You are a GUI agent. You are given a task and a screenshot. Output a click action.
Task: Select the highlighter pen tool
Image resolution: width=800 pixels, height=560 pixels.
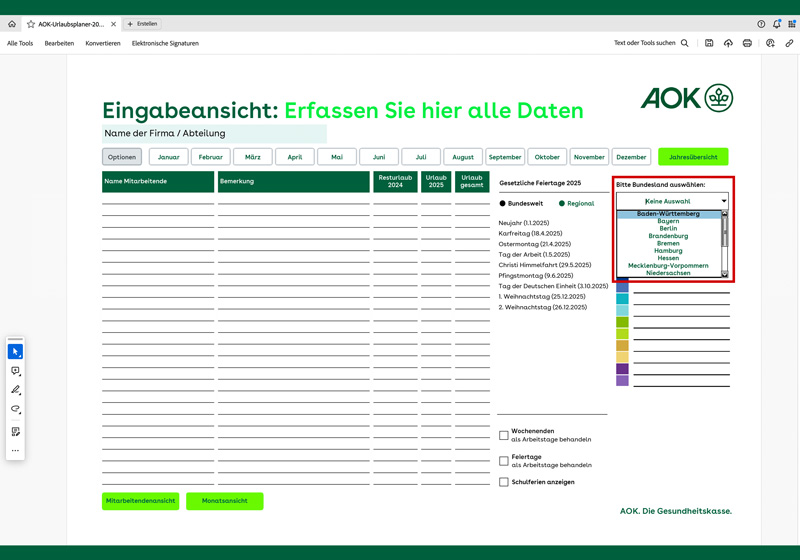15,390
